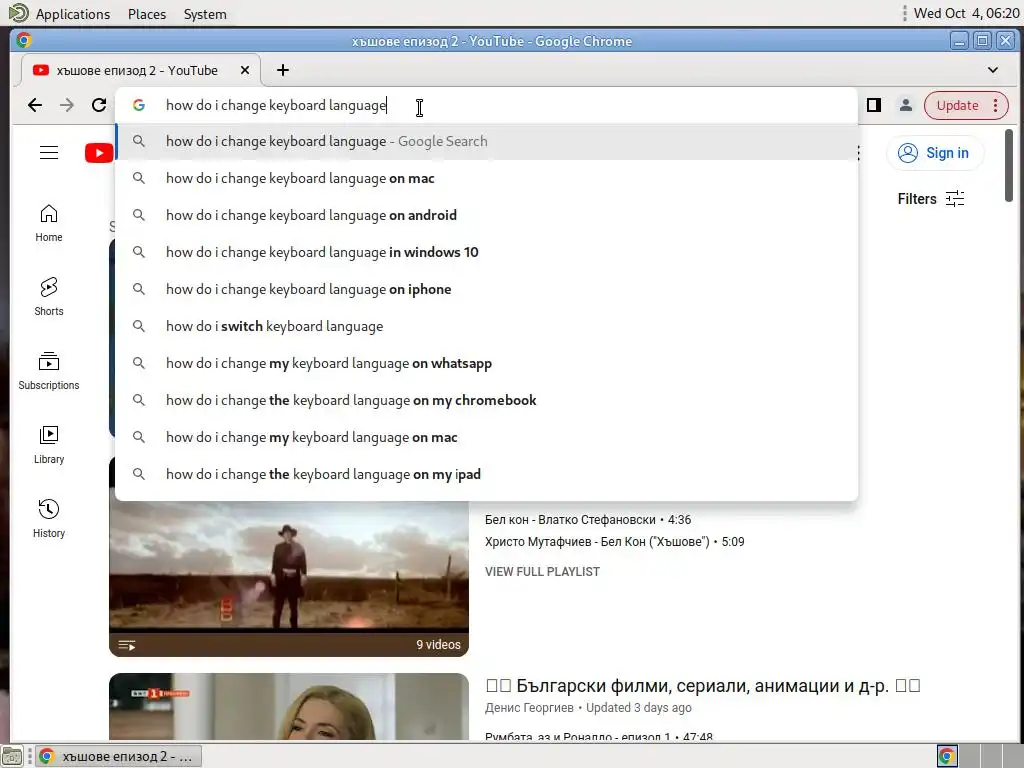Go to YouTube Home in sidebar
1024x768 pixels.
point(49,223)
